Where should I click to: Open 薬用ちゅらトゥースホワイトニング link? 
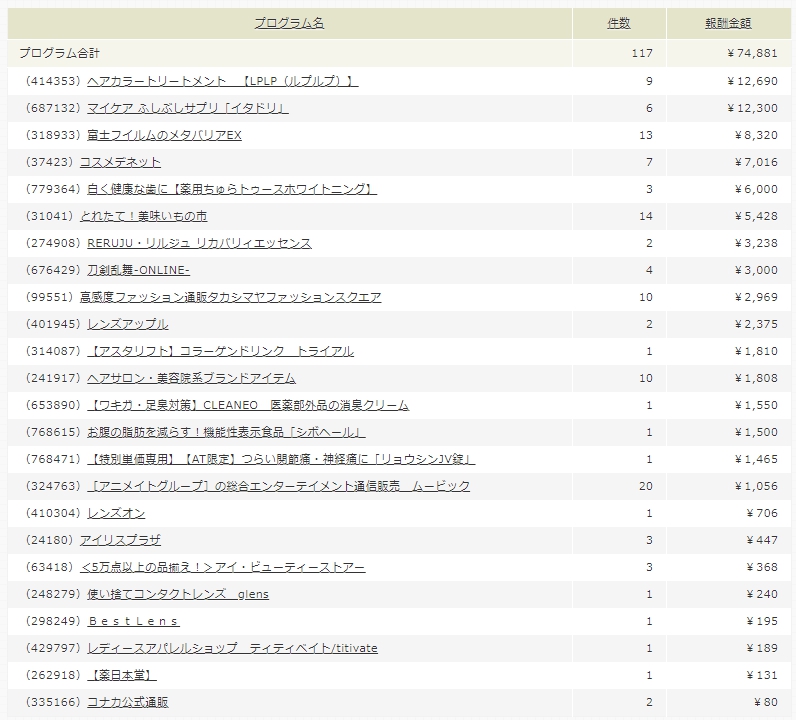coord(231,189)
